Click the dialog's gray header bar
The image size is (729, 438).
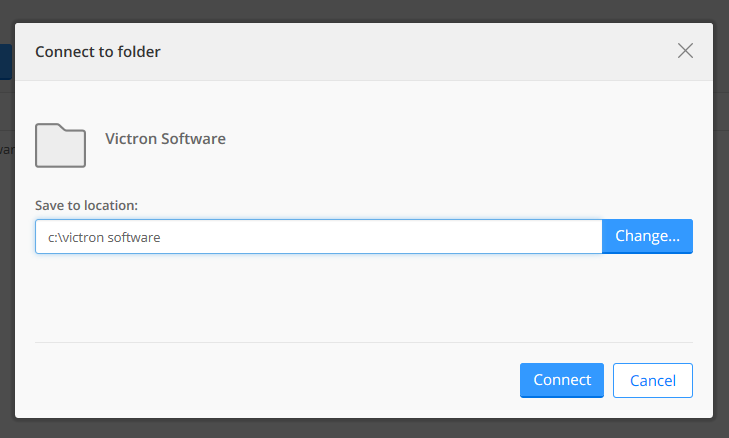400,52
